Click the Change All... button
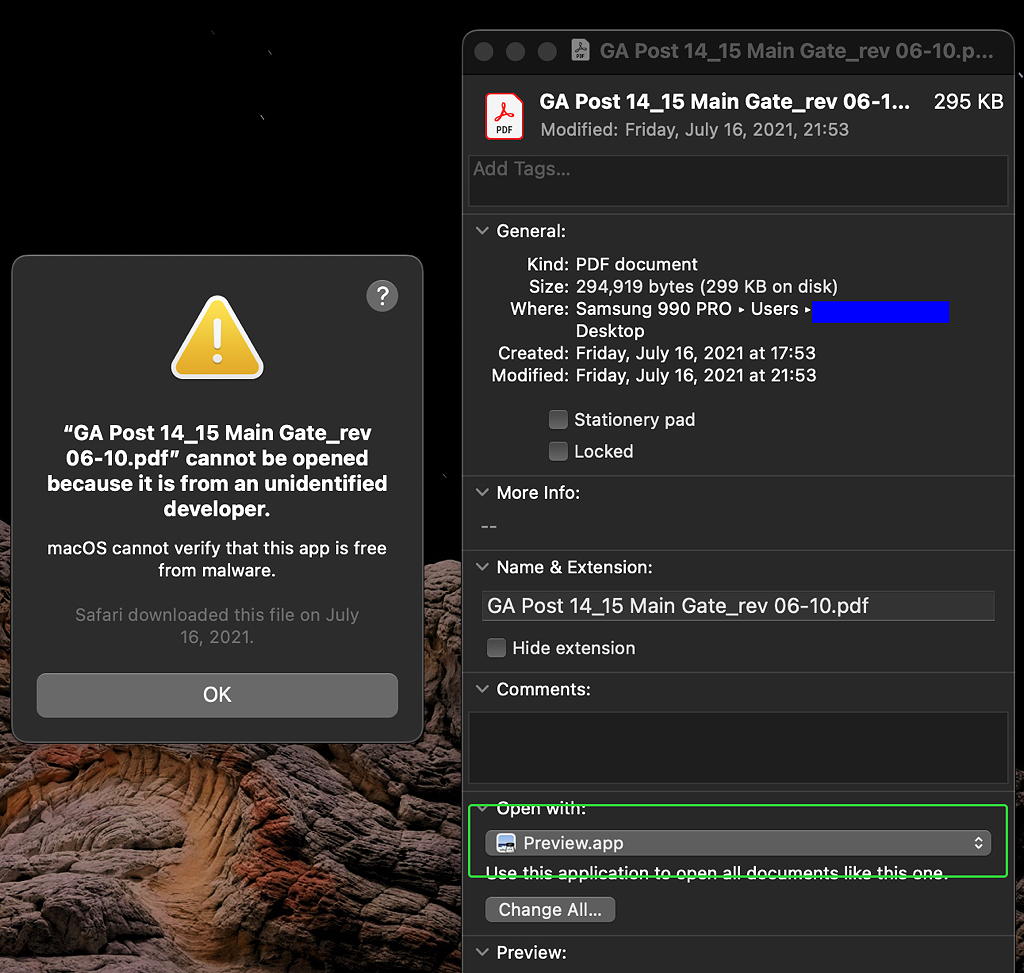 (550, 910)
